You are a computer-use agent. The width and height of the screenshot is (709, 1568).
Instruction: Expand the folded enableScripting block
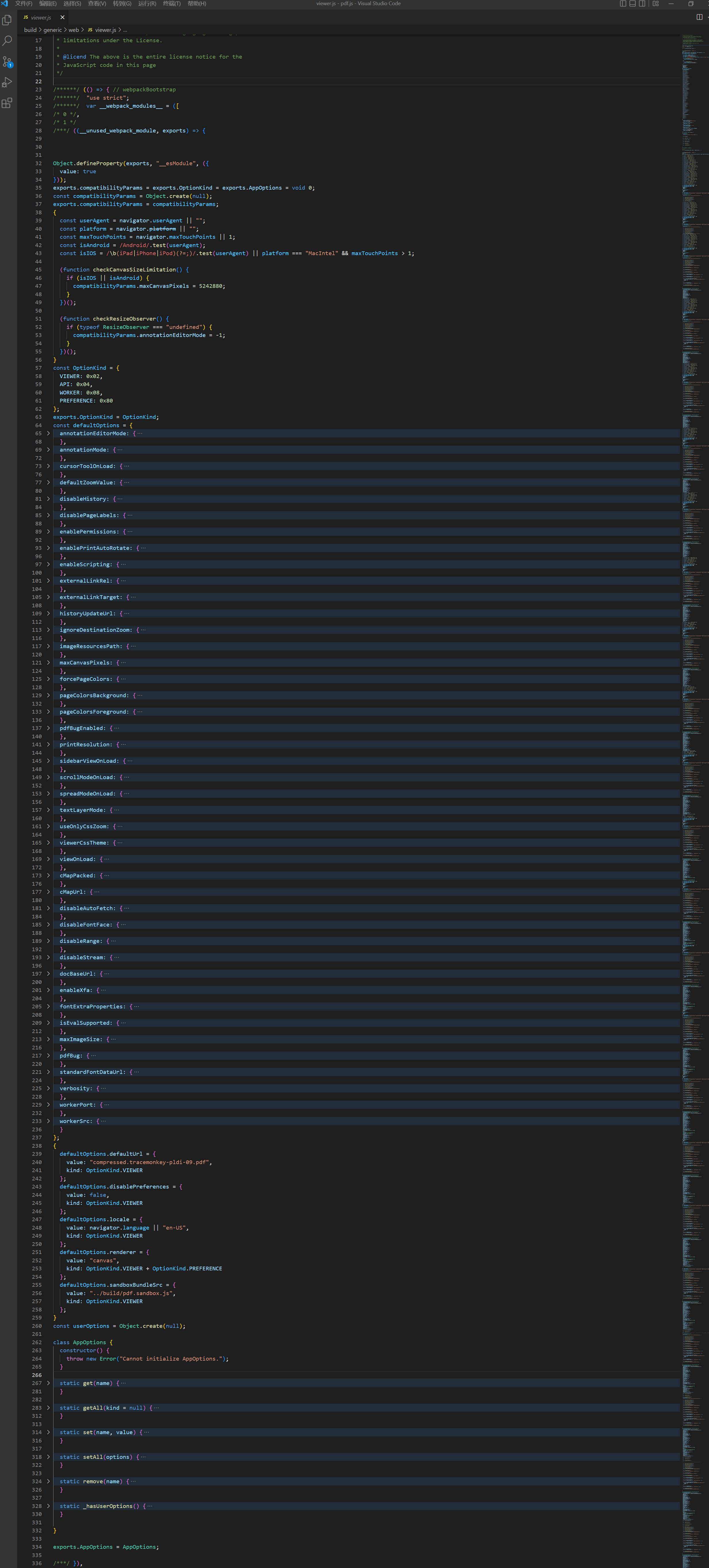48,564
